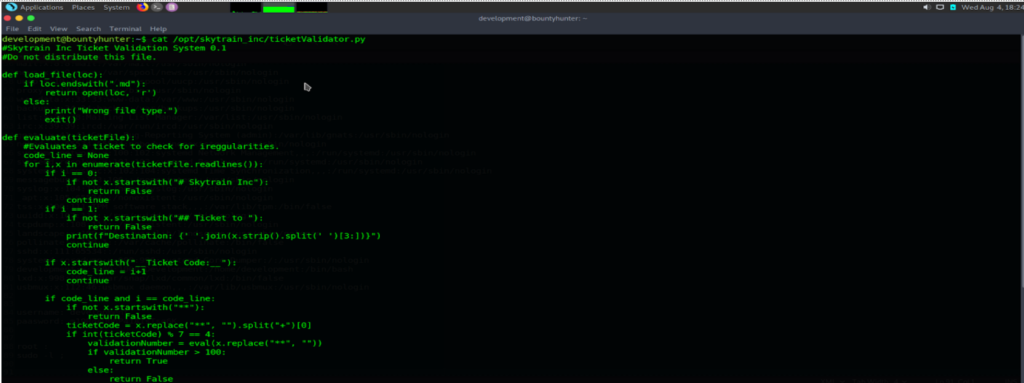Click the volume speaker tray icon
The image size is (1024, 383).
click(927, 7)
